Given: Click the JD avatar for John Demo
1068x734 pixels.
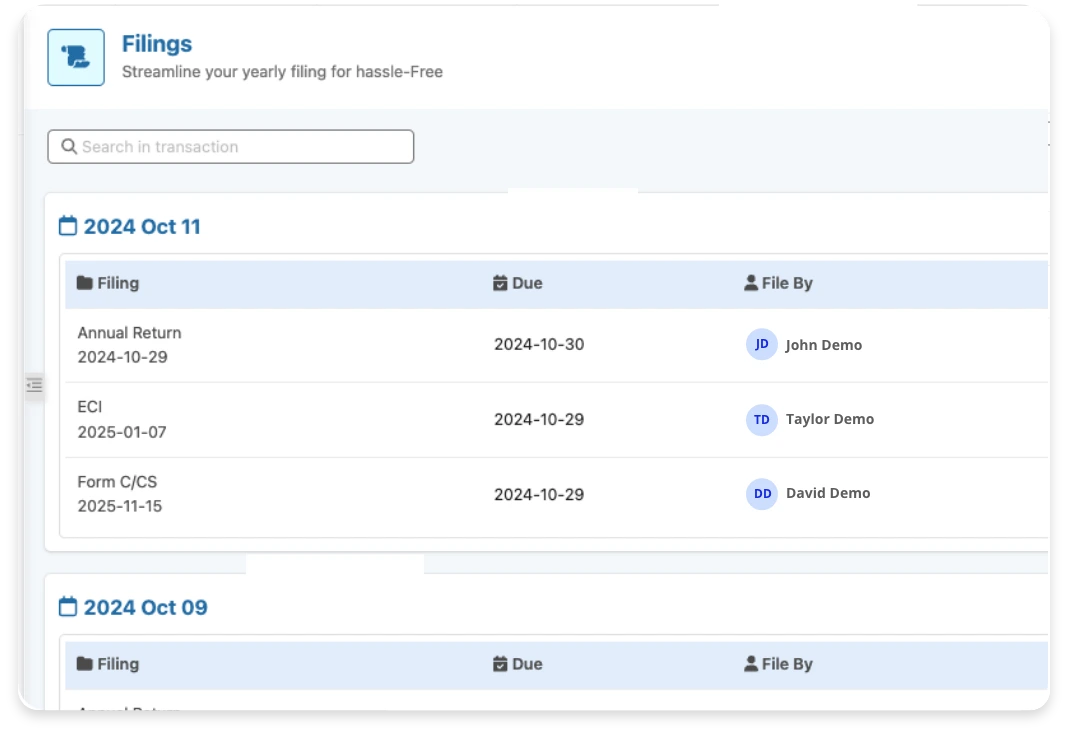Looking at the screenshot, I should (761, 344).
